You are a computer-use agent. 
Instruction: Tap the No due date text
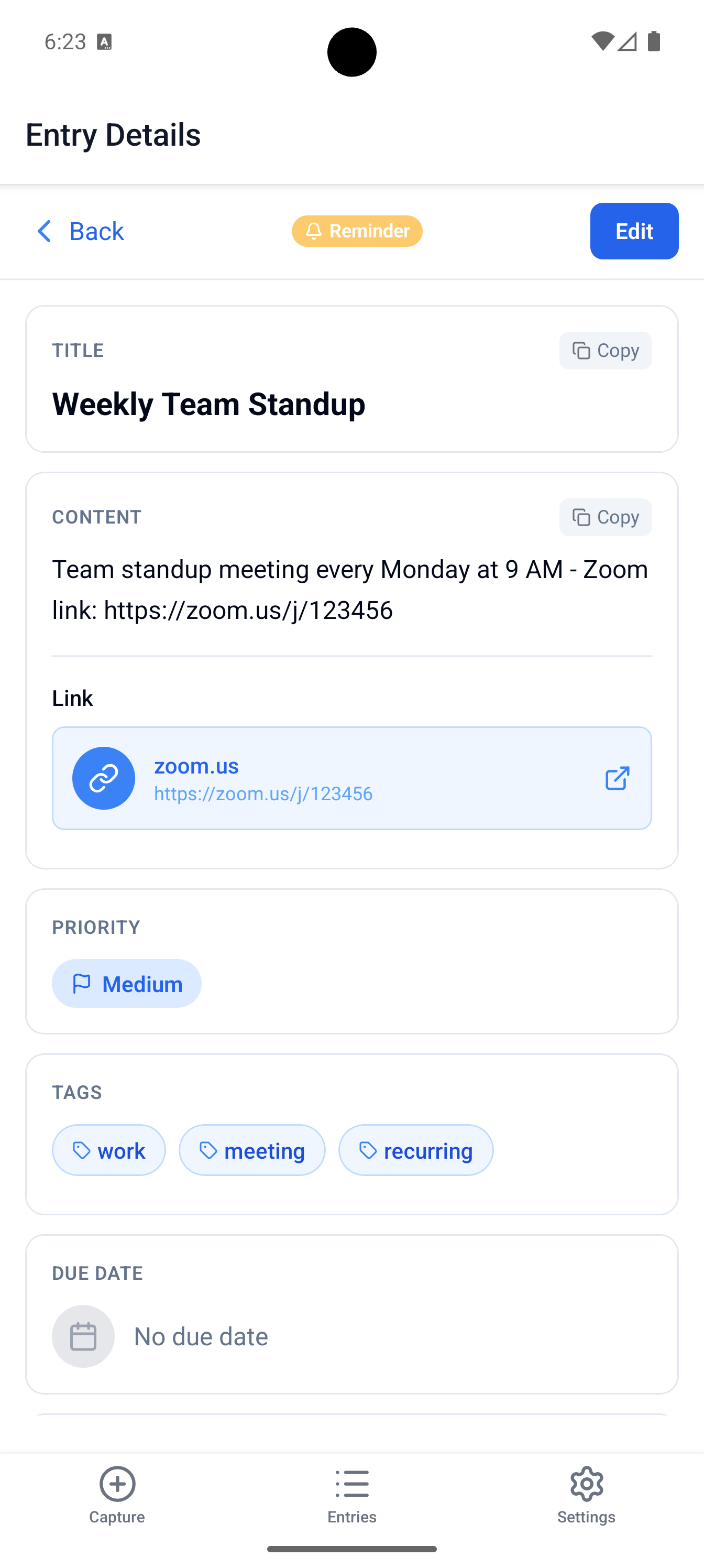click(x=201, y=1337)
